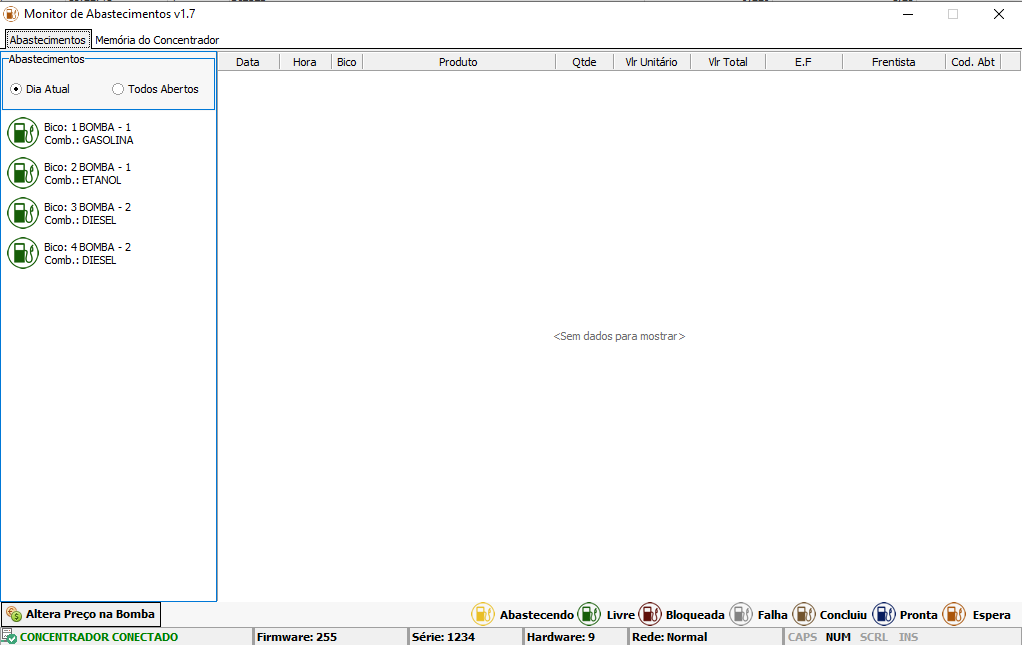Select the Todos Abertos radio option

click(x=118, y=89)
